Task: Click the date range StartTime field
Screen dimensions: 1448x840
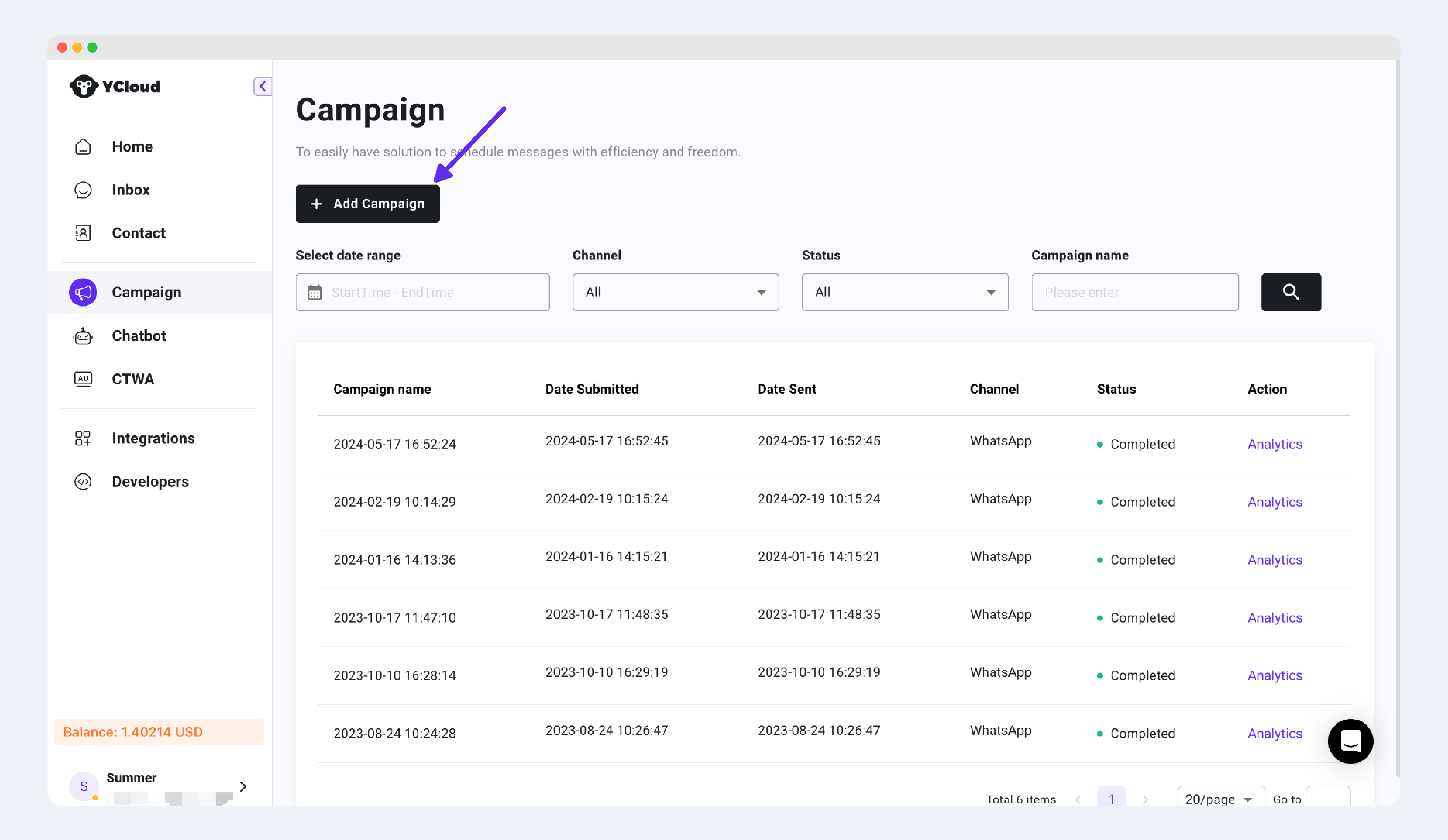Action: (x=422, y=292)
